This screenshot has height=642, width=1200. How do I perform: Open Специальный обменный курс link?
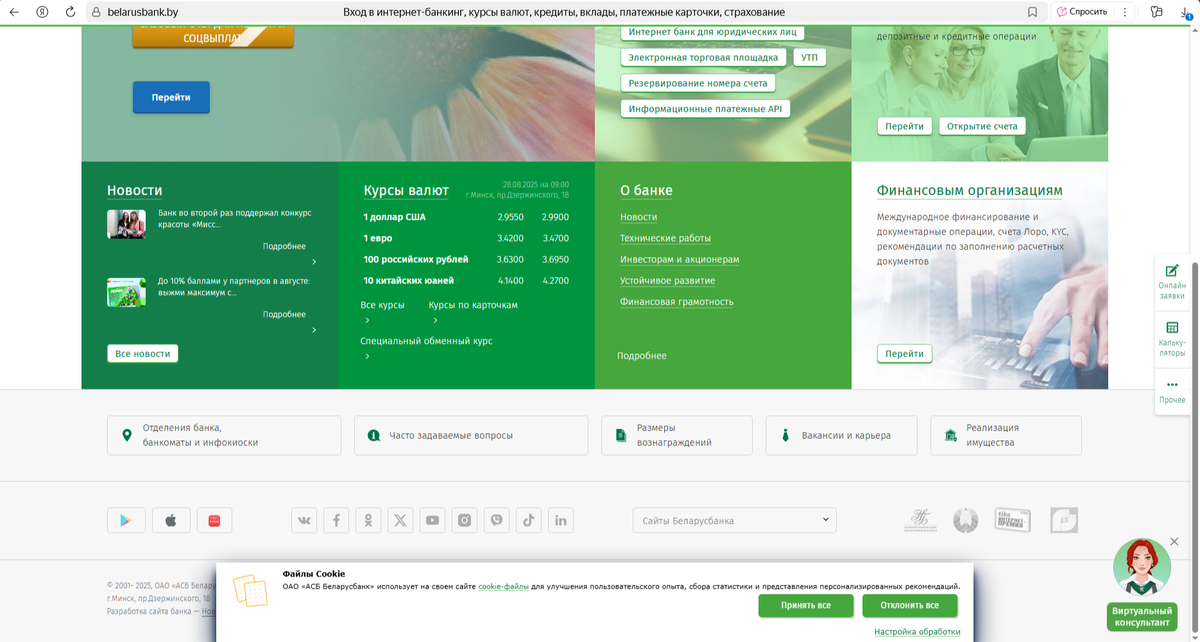pos(426,341)
